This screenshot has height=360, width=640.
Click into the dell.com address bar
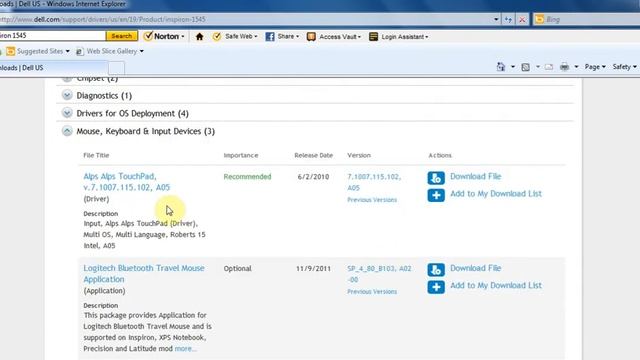pyautogui.click(x=245, y=19)
